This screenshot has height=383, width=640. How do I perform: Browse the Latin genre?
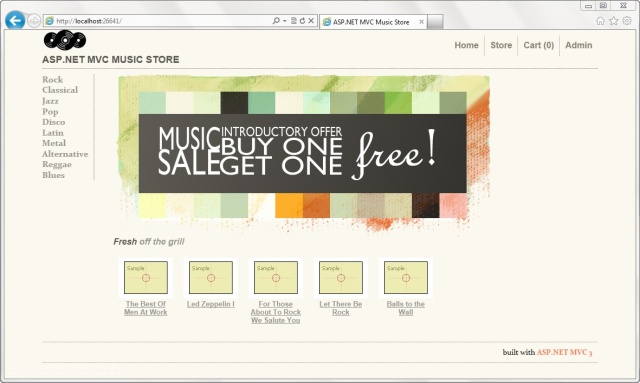point(53,133)
